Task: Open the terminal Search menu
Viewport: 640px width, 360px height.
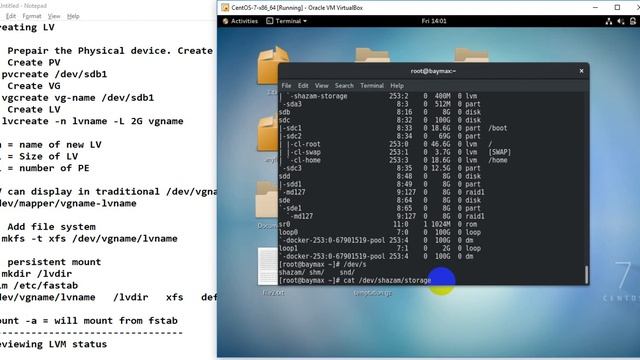Action: (x=344, y=86)
